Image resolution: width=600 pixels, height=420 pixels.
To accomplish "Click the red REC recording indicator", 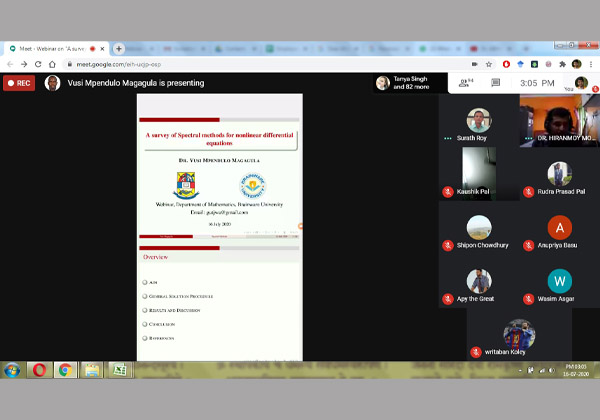I will [18, 83].
